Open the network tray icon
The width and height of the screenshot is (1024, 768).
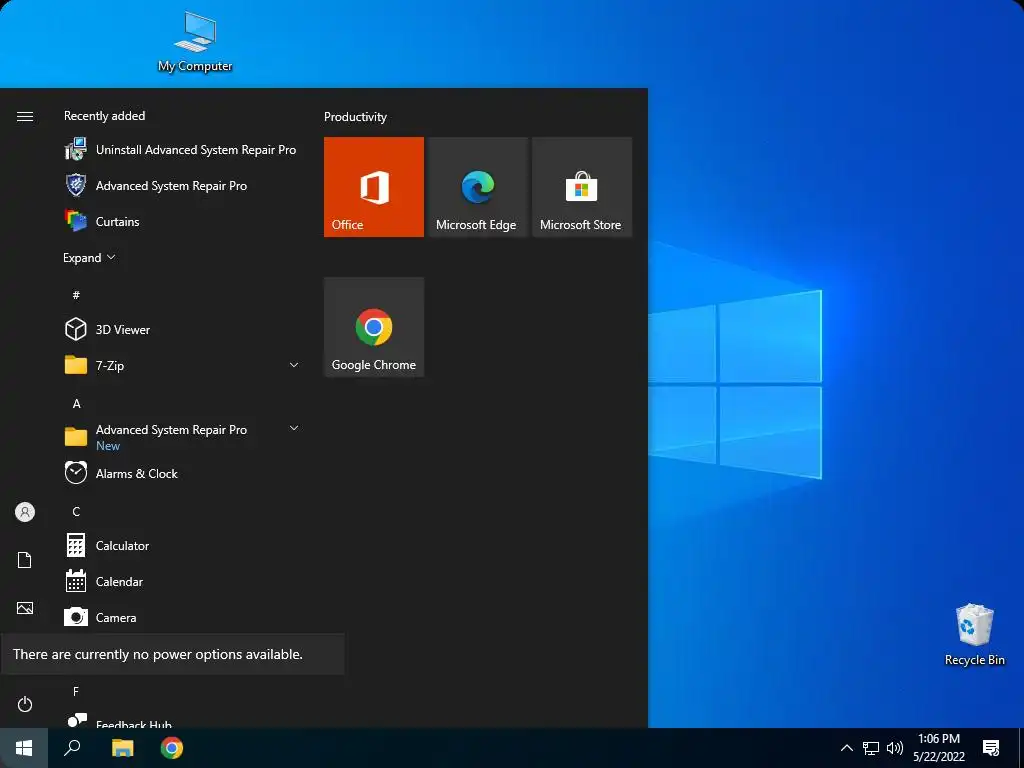pos(871,748)
